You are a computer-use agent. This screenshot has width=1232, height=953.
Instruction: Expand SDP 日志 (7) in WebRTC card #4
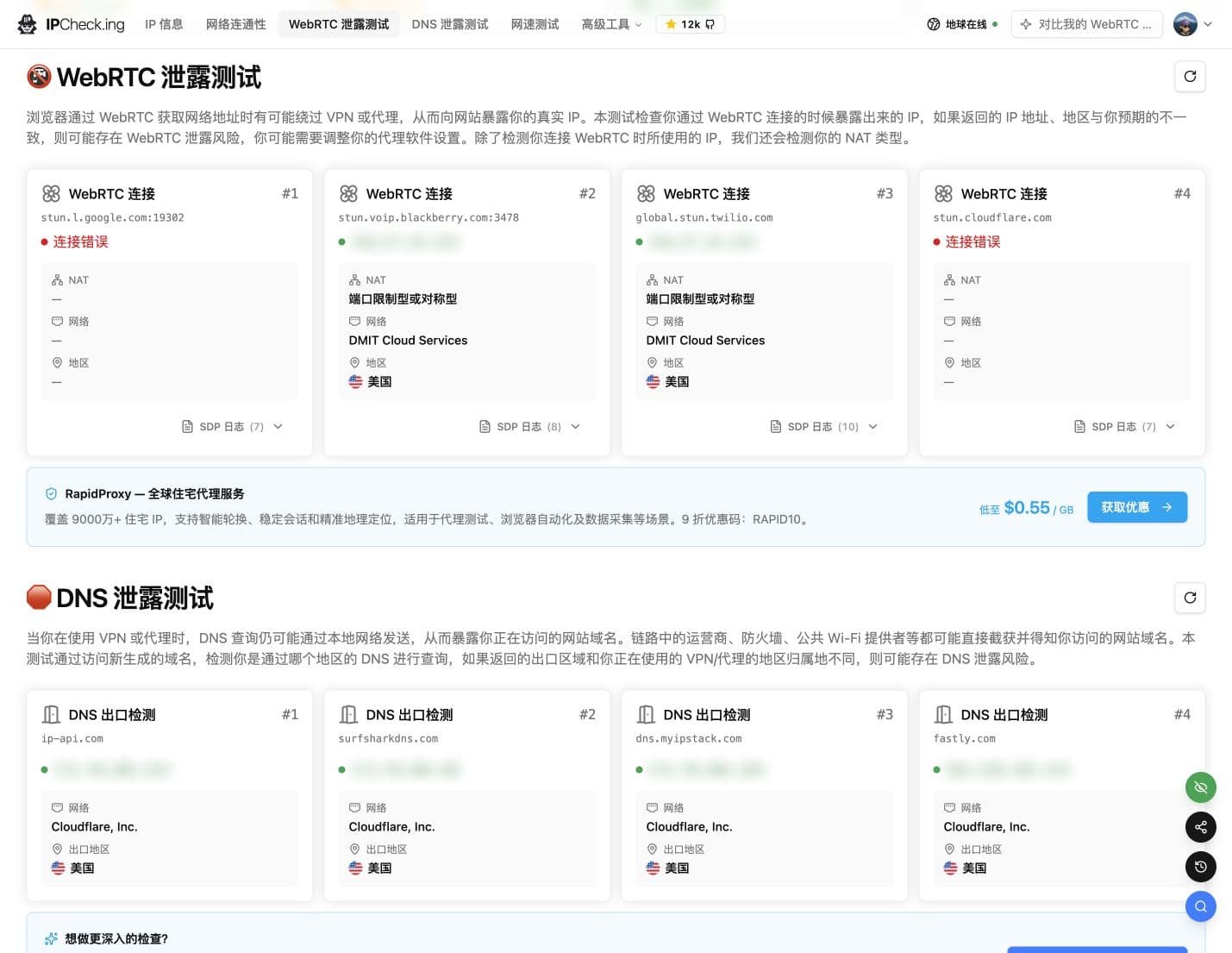[1125, 426]
